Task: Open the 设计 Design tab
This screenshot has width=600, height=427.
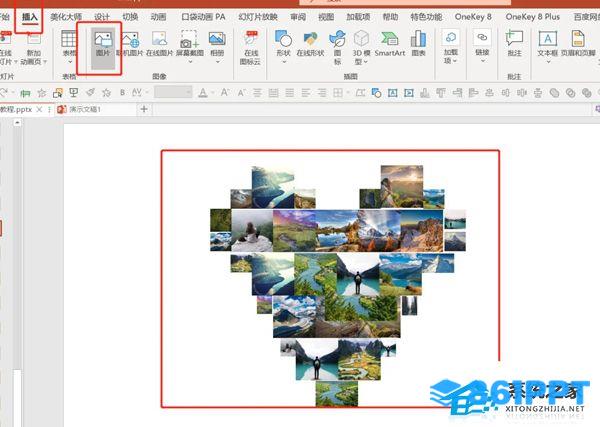Action: click(102, 17)
